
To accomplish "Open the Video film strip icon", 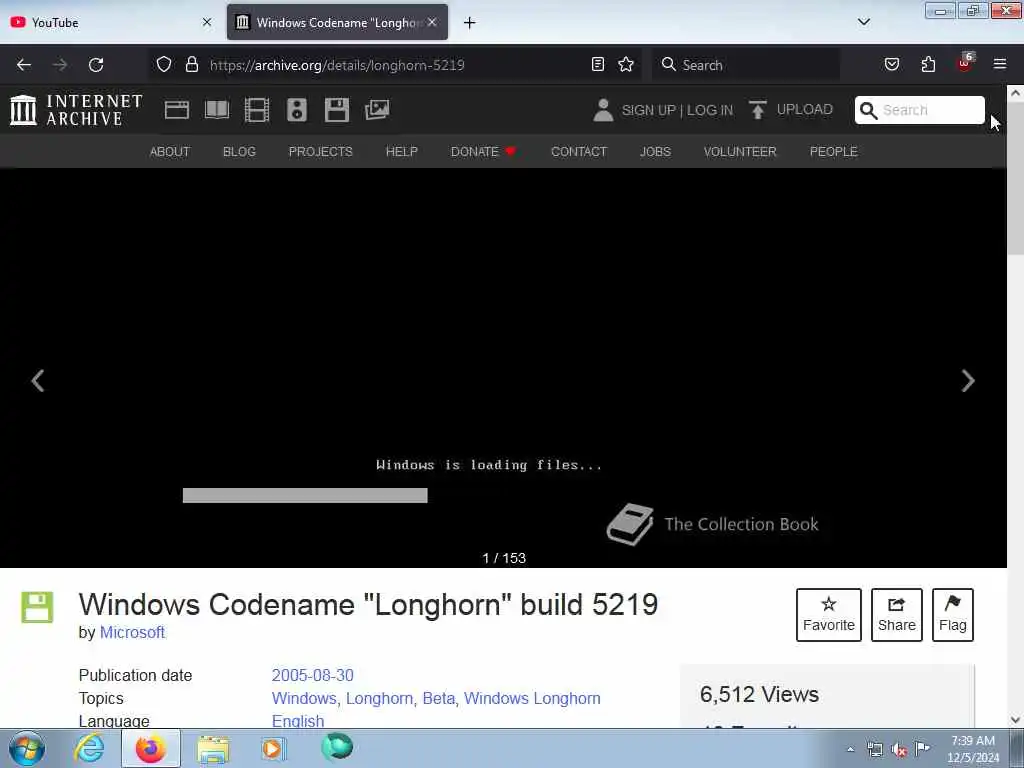I will click(x=257, y=110).
